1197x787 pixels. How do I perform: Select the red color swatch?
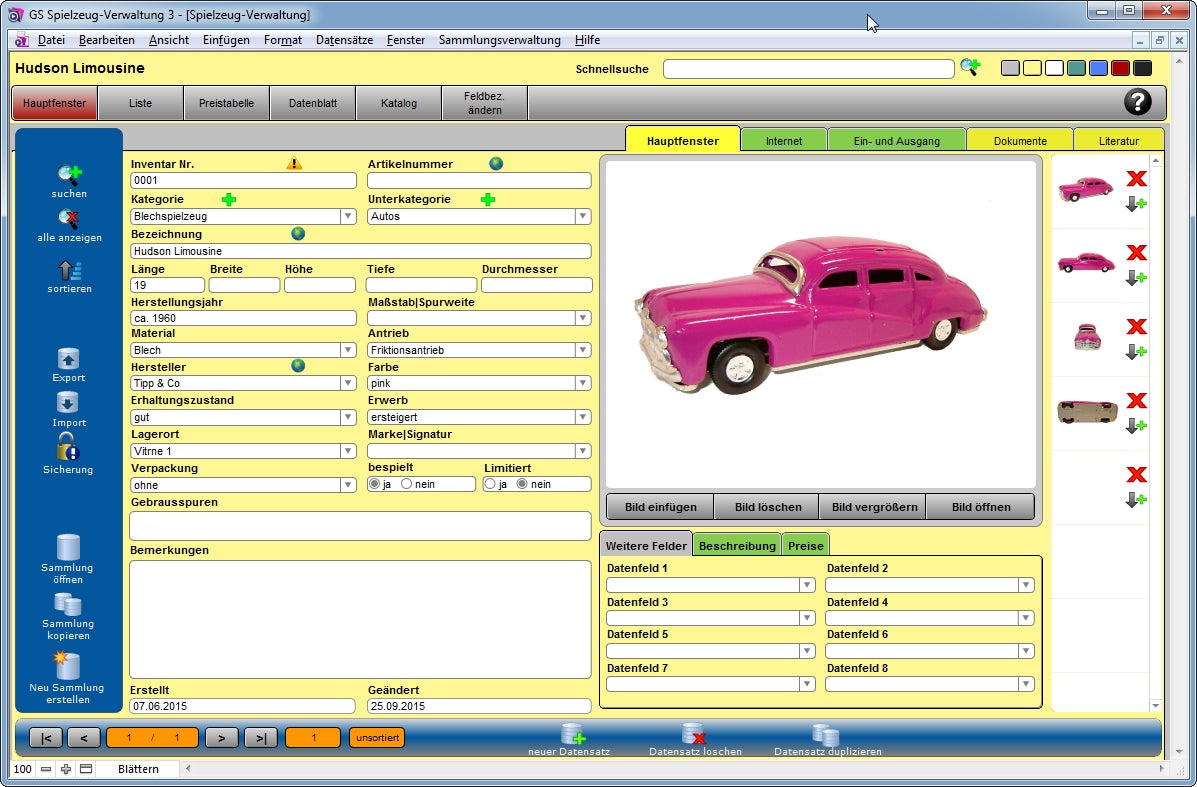(x=1120, y=68)
